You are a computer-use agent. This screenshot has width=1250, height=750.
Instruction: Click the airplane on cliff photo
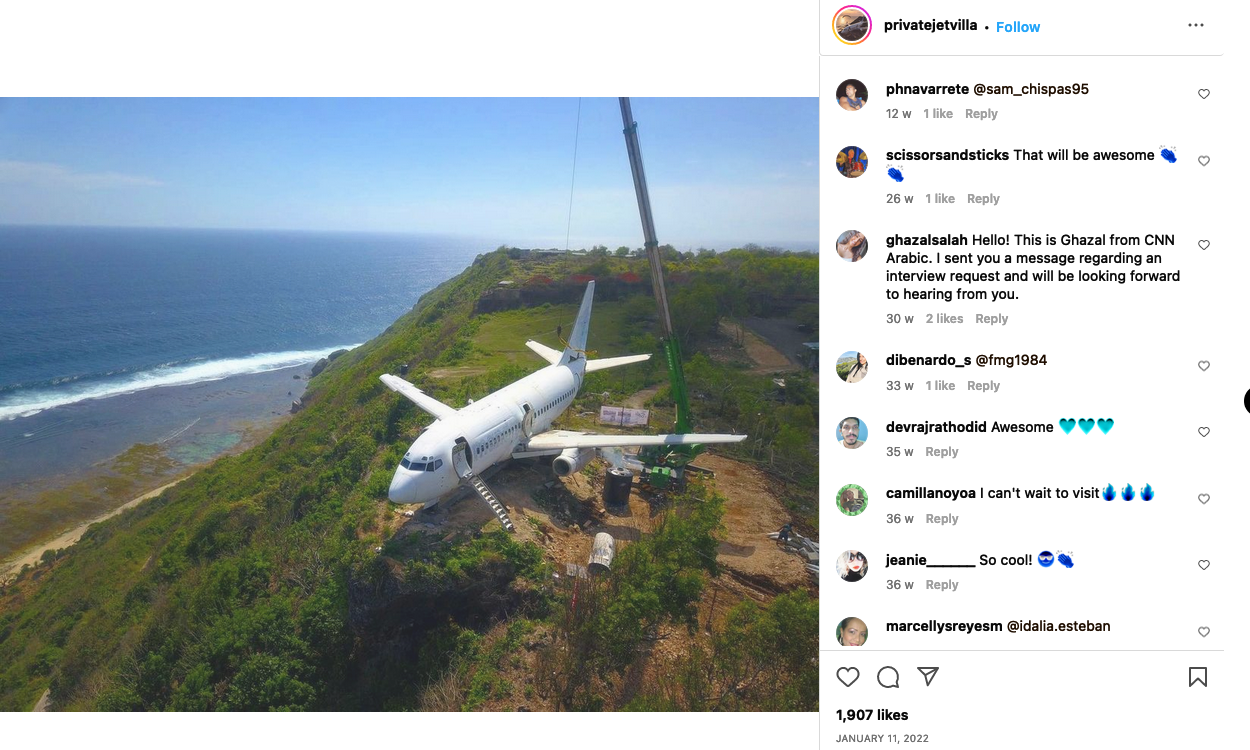[x=409, y=404]
